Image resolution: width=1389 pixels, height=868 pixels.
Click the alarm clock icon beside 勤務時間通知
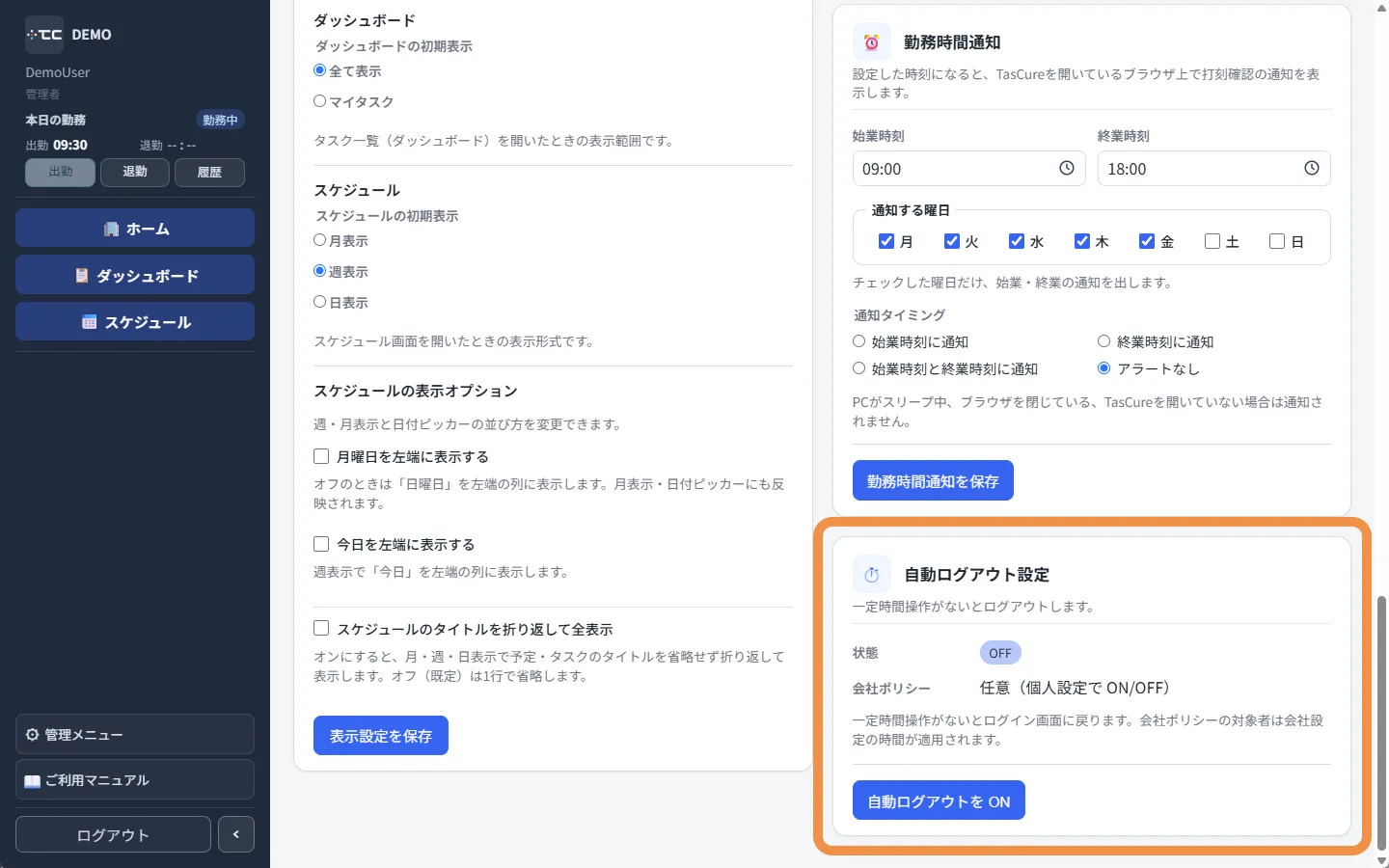(872, 42)
